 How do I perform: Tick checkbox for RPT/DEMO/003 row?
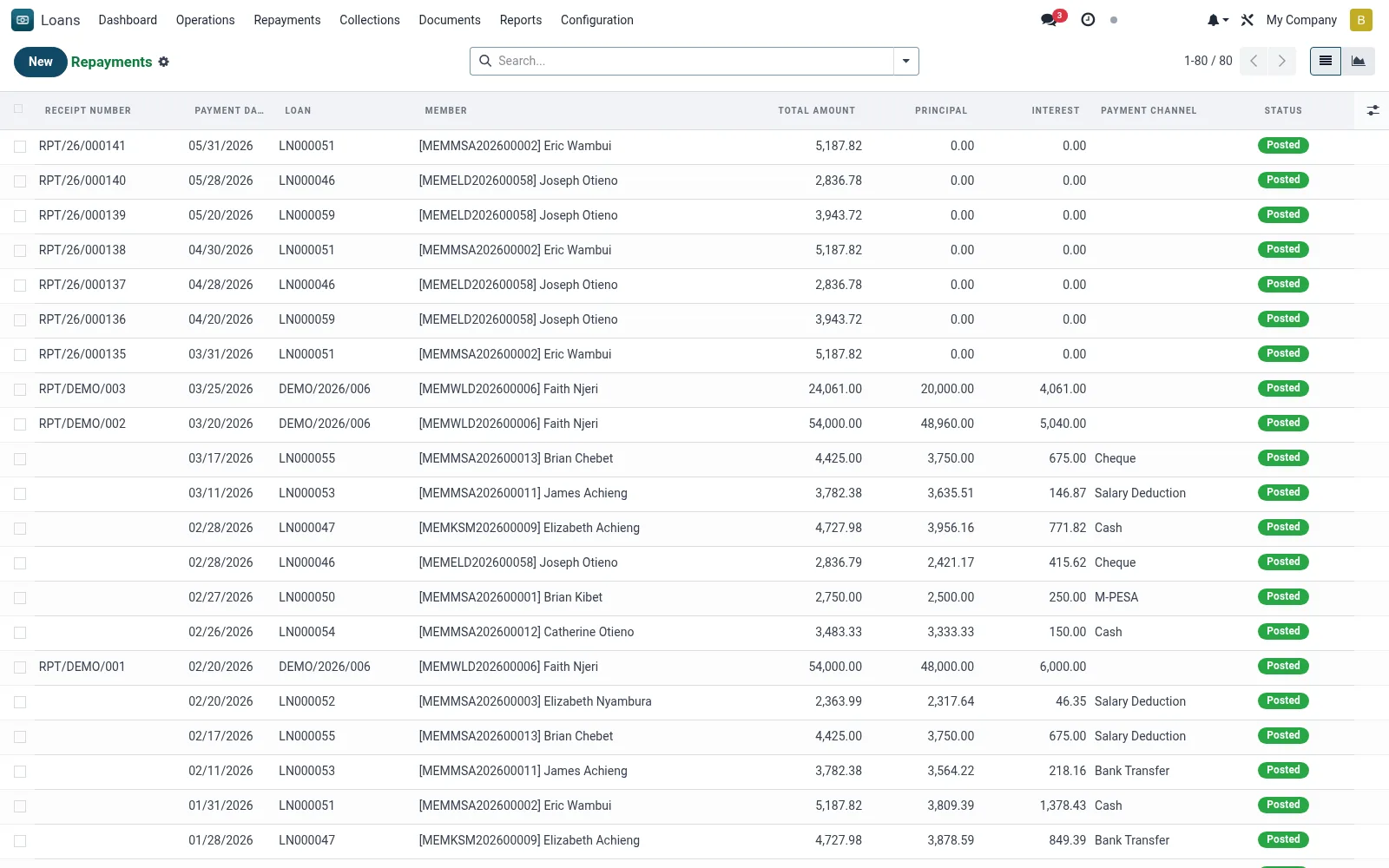point(20,390)
